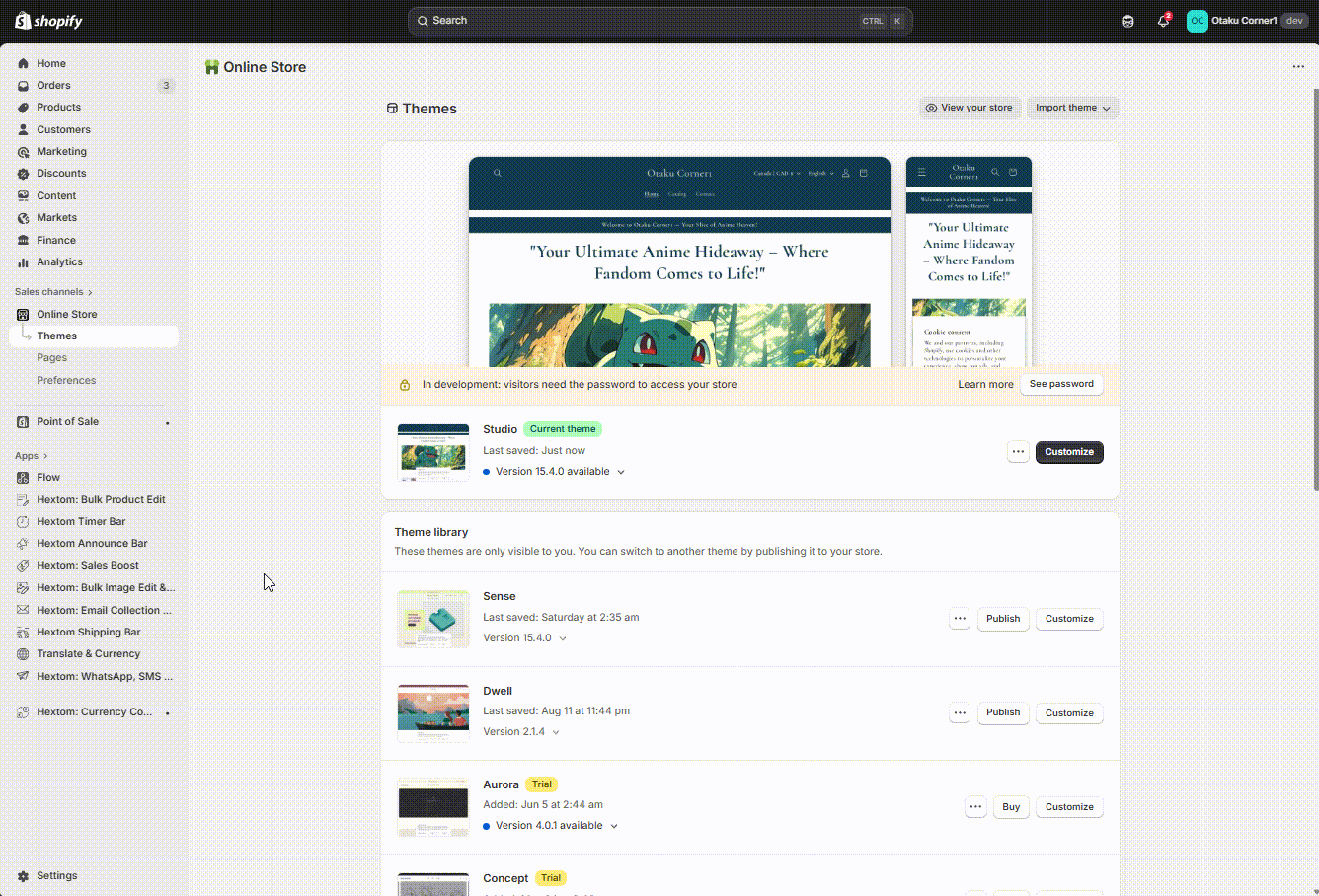The height and width of the screenshot is (896, 1319).
Task: Click the Hextom: WhatsApp, SMS icon
Action: coord(23,676)
